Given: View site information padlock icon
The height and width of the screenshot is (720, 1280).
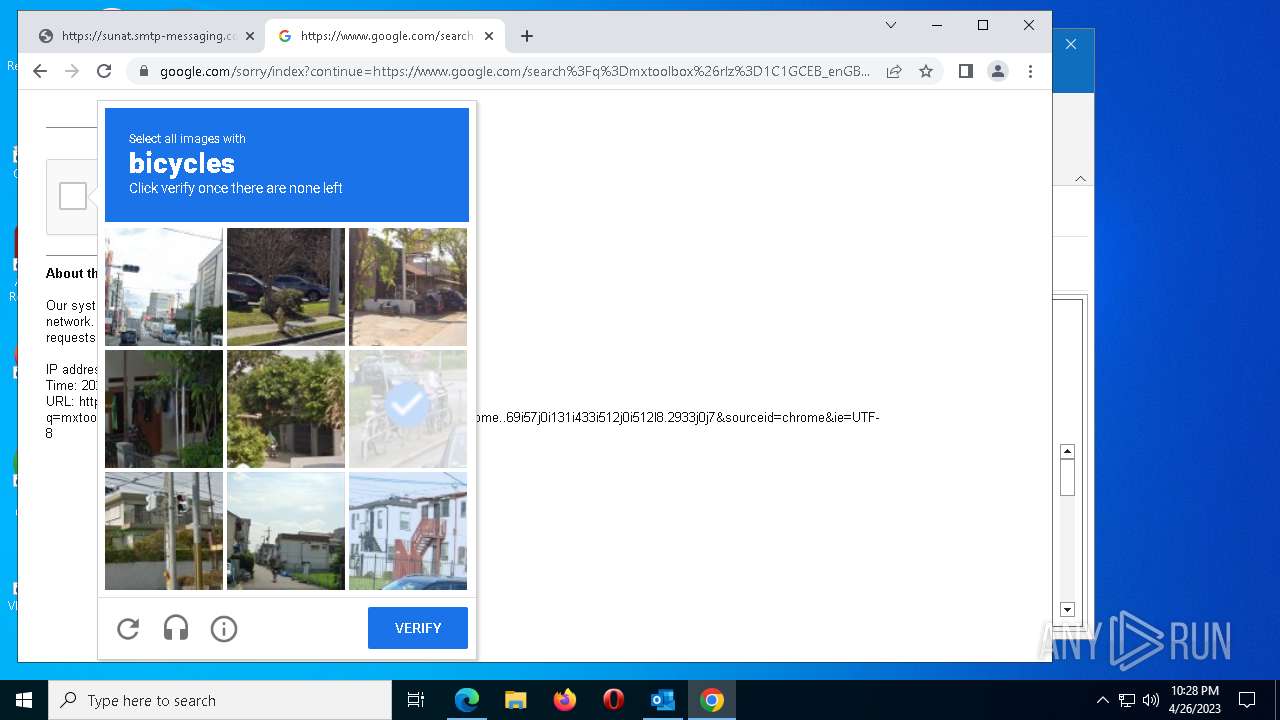Looking at the screenshot, I should pos(143,71).
